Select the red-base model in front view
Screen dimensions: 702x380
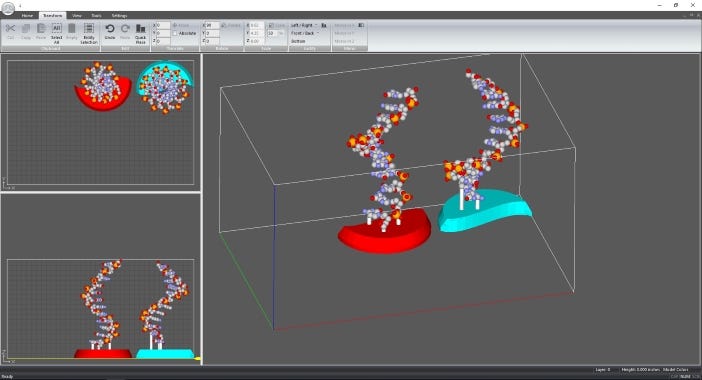pyautogui.click(x=103, y=309)
